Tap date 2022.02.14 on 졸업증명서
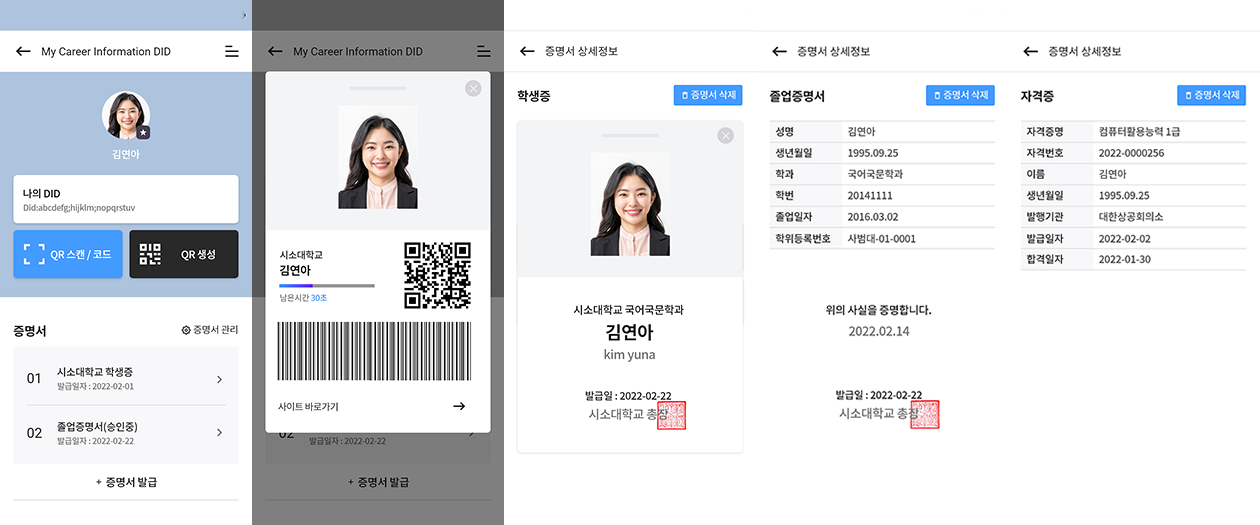 880,331
